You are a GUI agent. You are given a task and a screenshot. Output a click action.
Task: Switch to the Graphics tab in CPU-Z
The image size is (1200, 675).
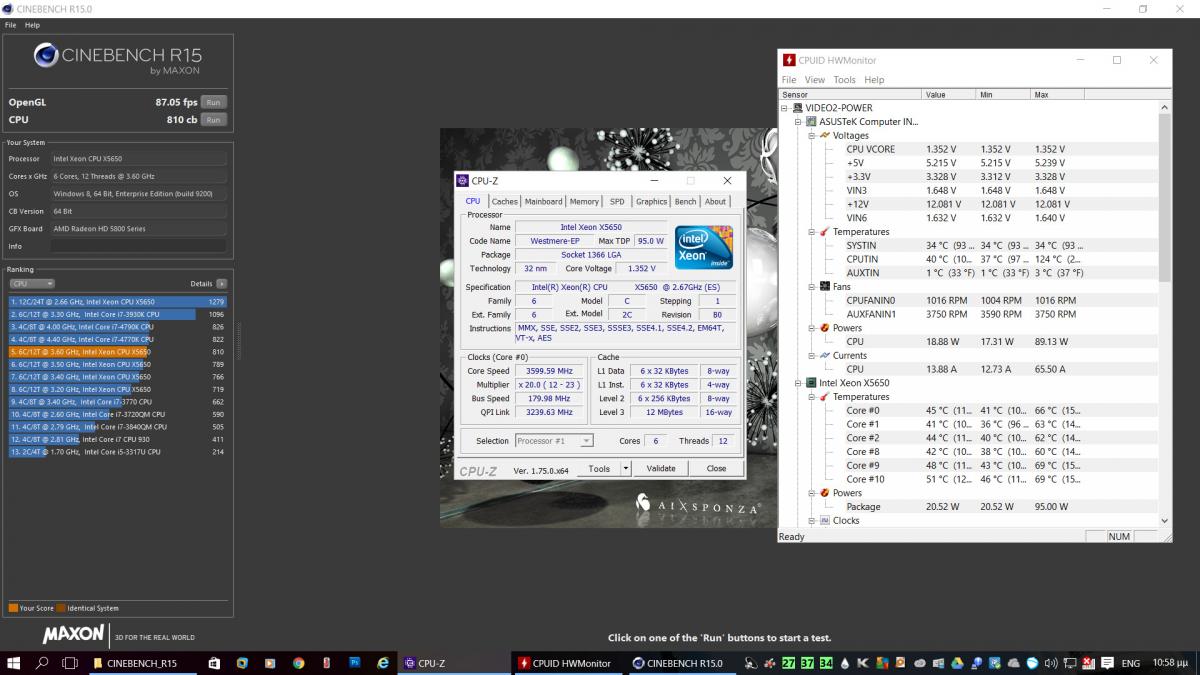(x=651, y=201)
